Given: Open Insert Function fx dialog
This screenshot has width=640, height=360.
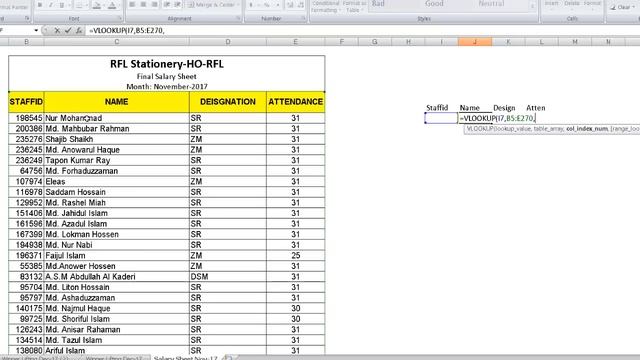Looking at the screenshot, I should (78, 31).
